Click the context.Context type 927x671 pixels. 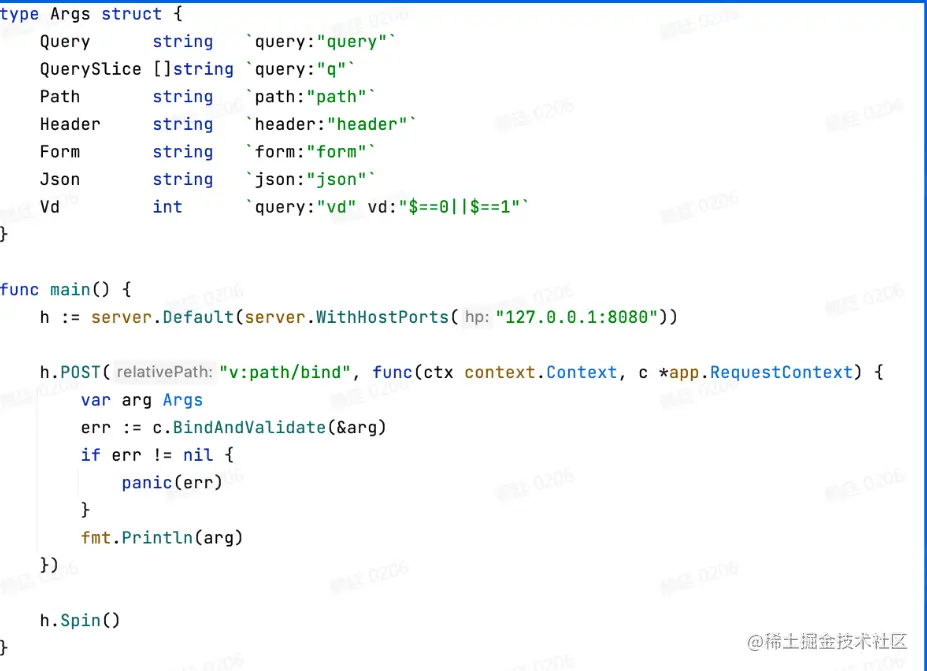[x=540, y=372]
